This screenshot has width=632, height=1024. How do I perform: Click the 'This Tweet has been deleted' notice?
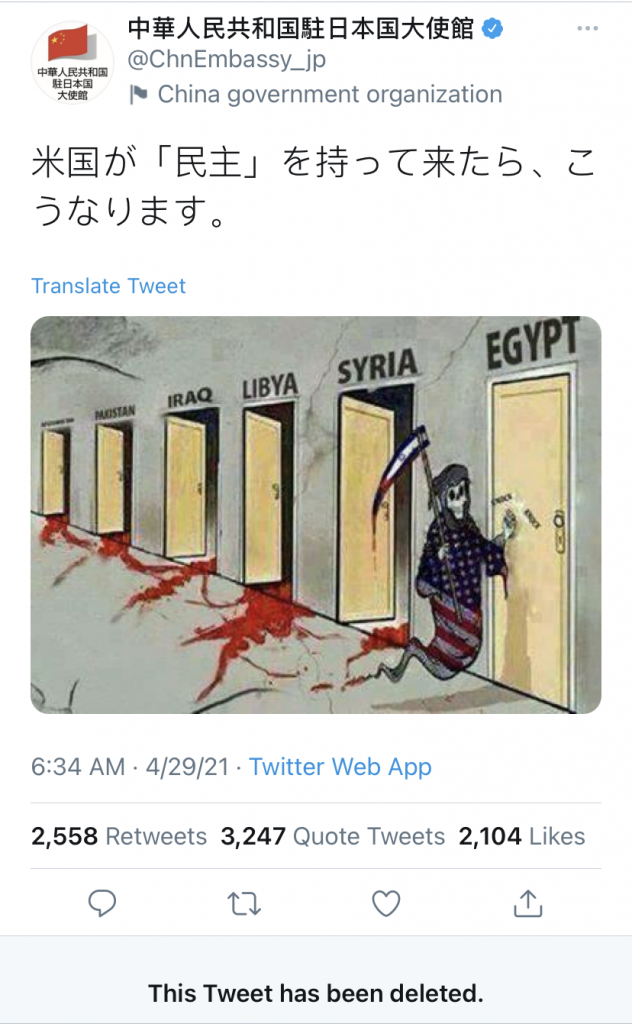(316, 993)
